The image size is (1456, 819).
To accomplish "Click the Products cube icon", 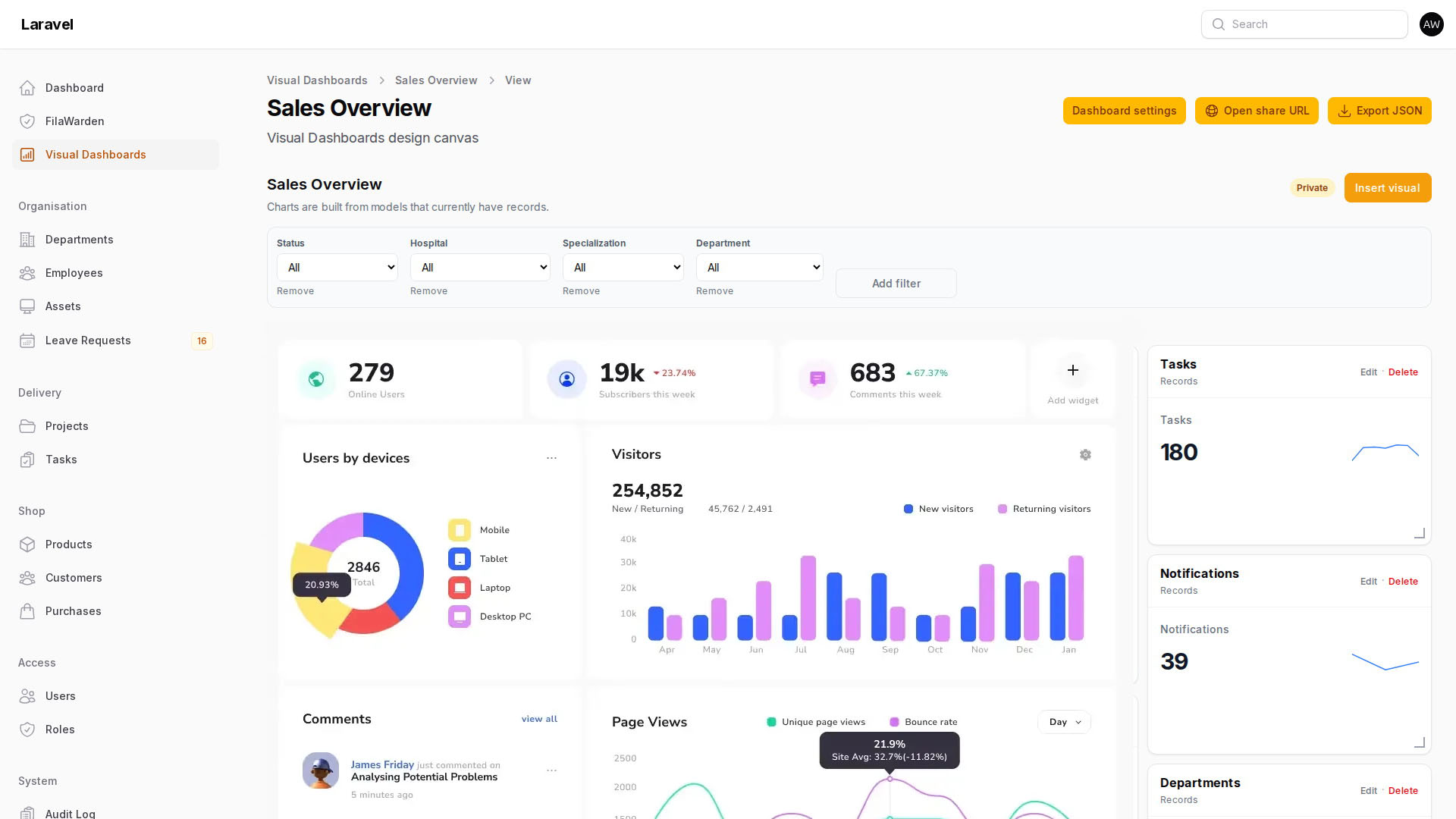I will point(27,544).
